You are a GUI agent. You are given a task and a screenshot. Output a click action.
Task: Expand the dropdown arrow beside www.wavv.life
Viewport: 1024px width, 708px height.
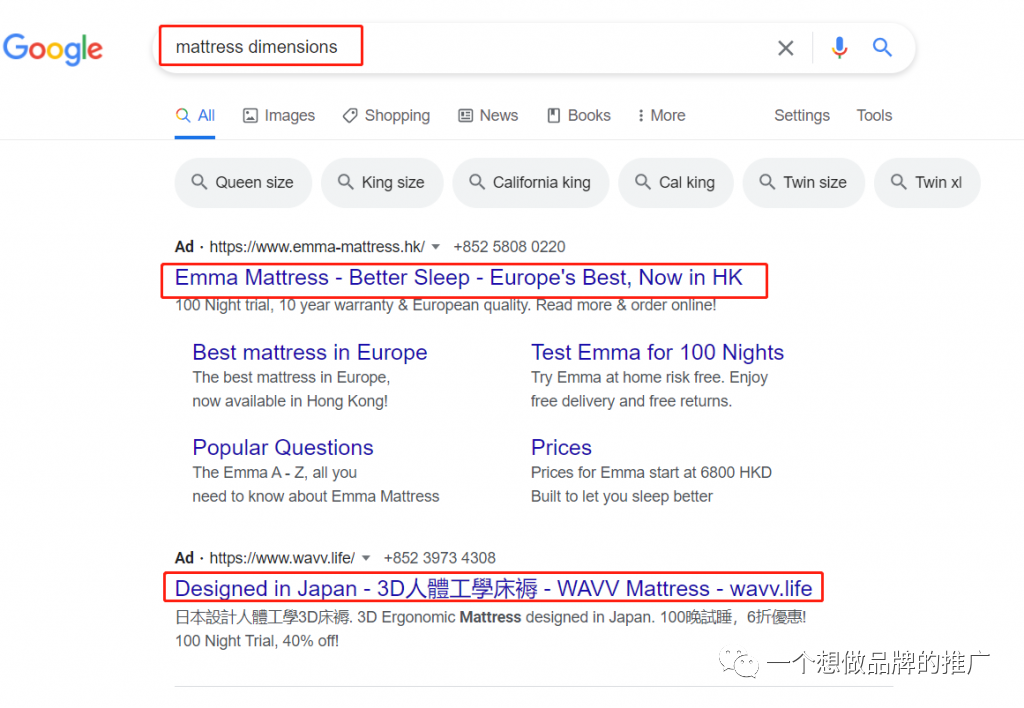366,558
